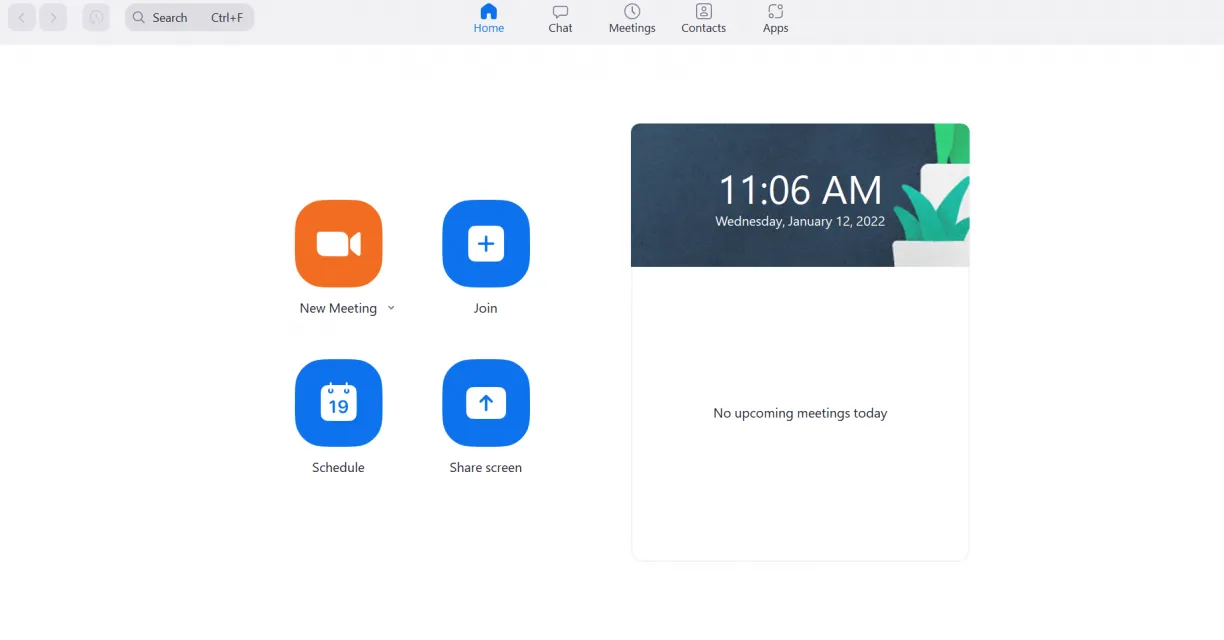Switch to the Meetings tab label
Viewport: 1224px width, 640px height.
point(632,28)
